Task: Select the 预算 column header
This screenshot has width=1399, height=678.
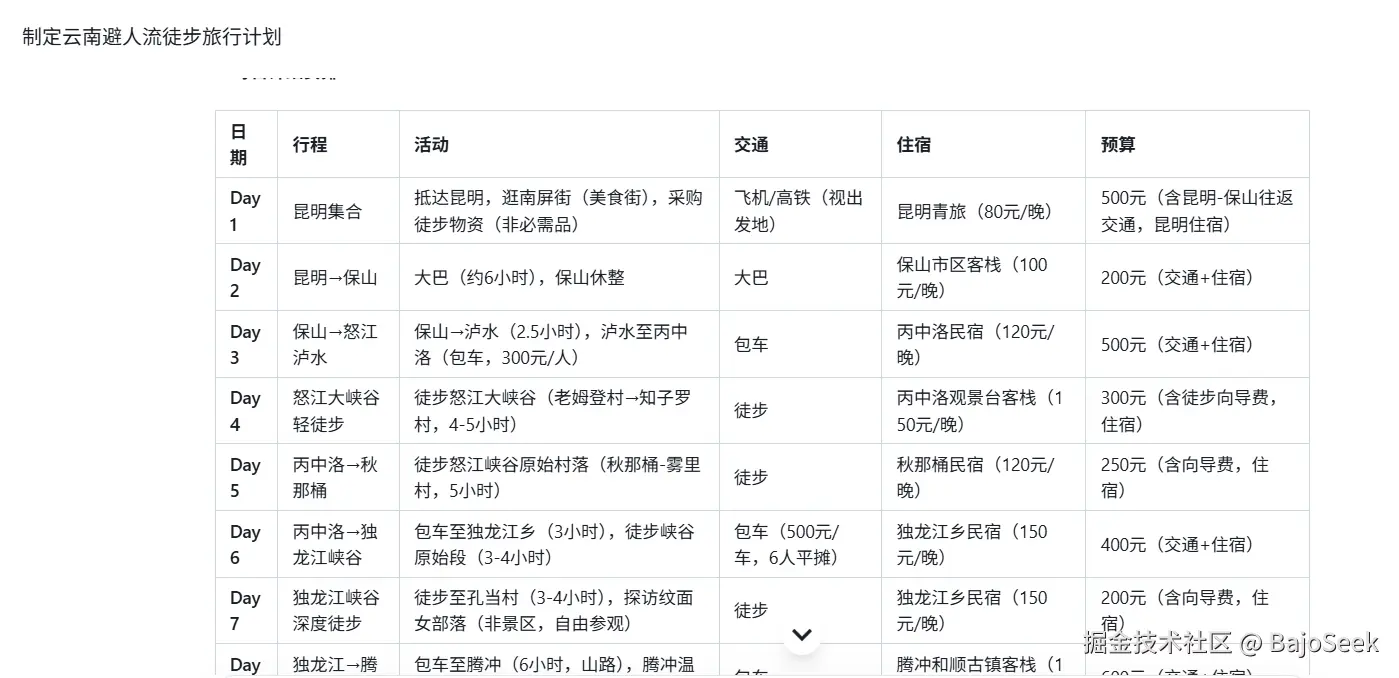Action: 1104,144
